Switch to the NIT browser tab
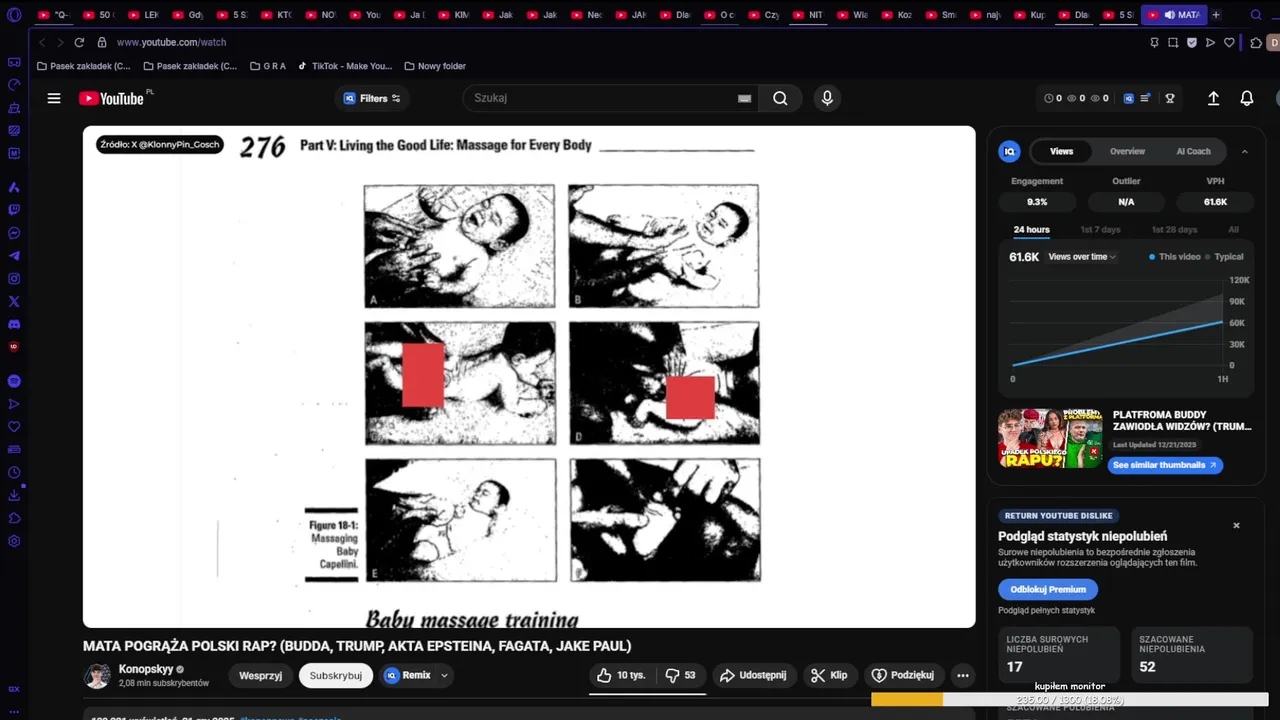The height and width of the screenshot is (720, 1280). click(x=808, y=15)
